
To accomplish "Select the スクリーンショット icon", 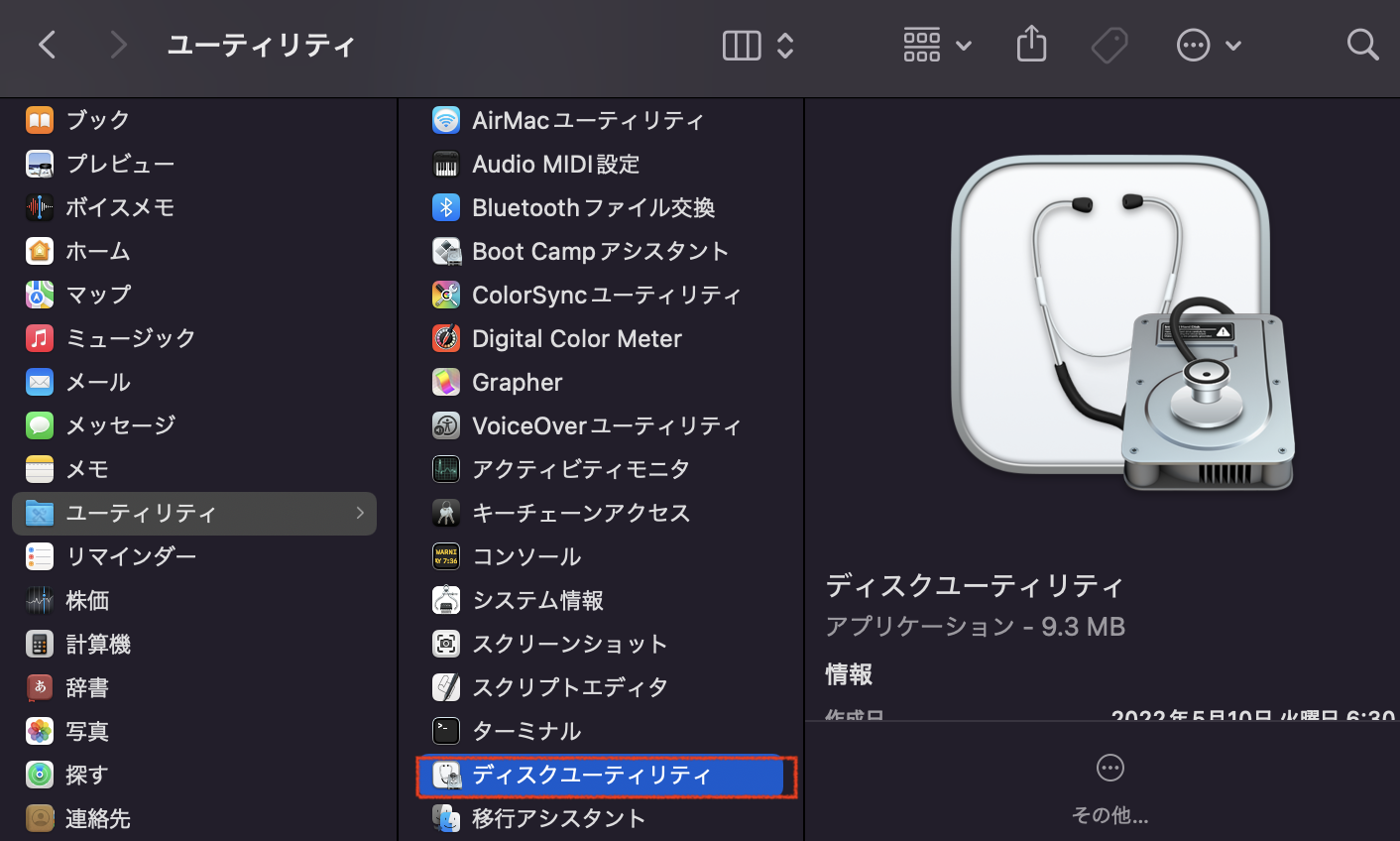I will click(x=446, y=644).
